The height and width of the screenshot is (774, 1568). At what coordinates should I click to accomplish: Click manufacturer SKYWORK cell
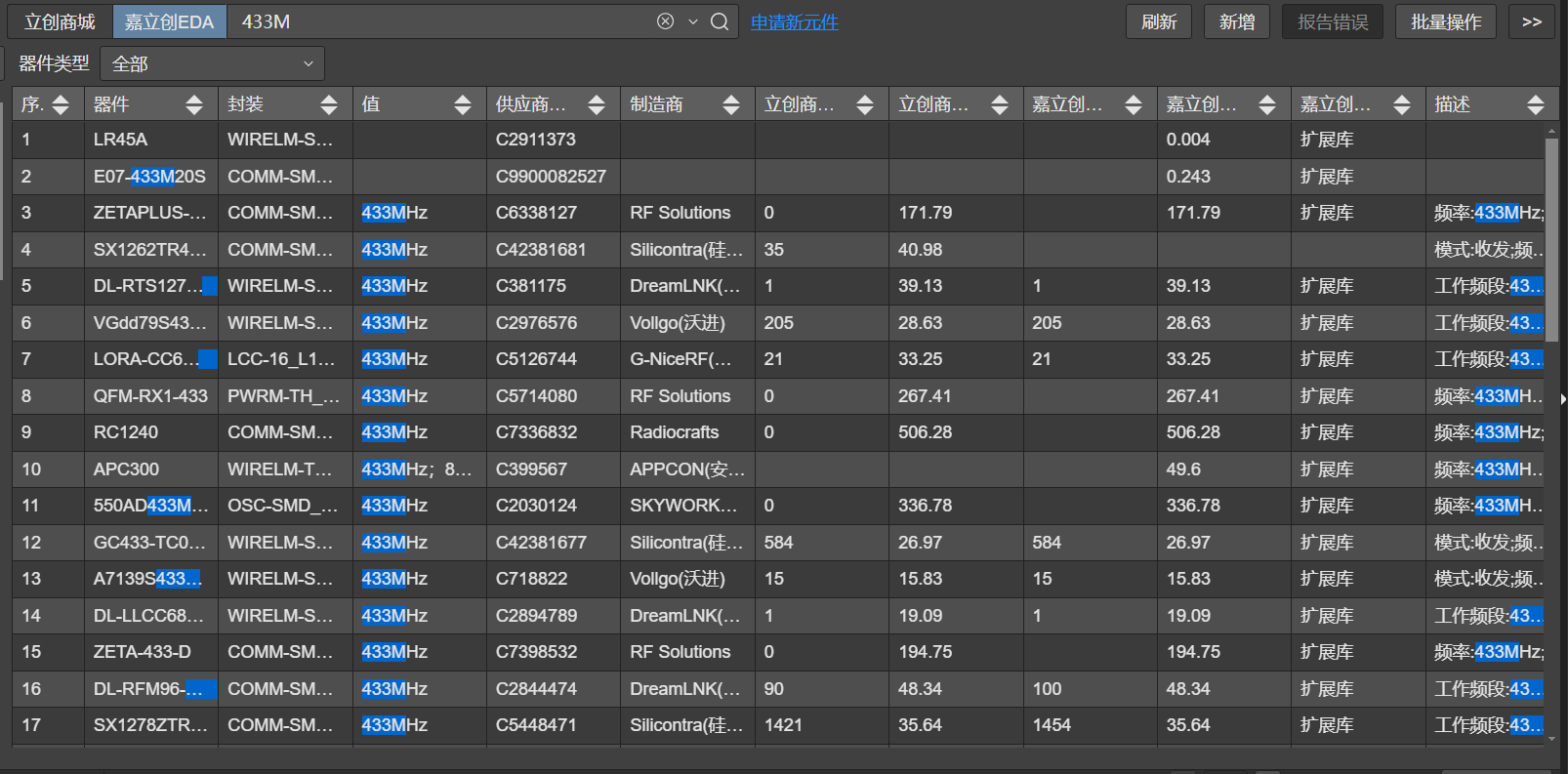tap(687, 506)
